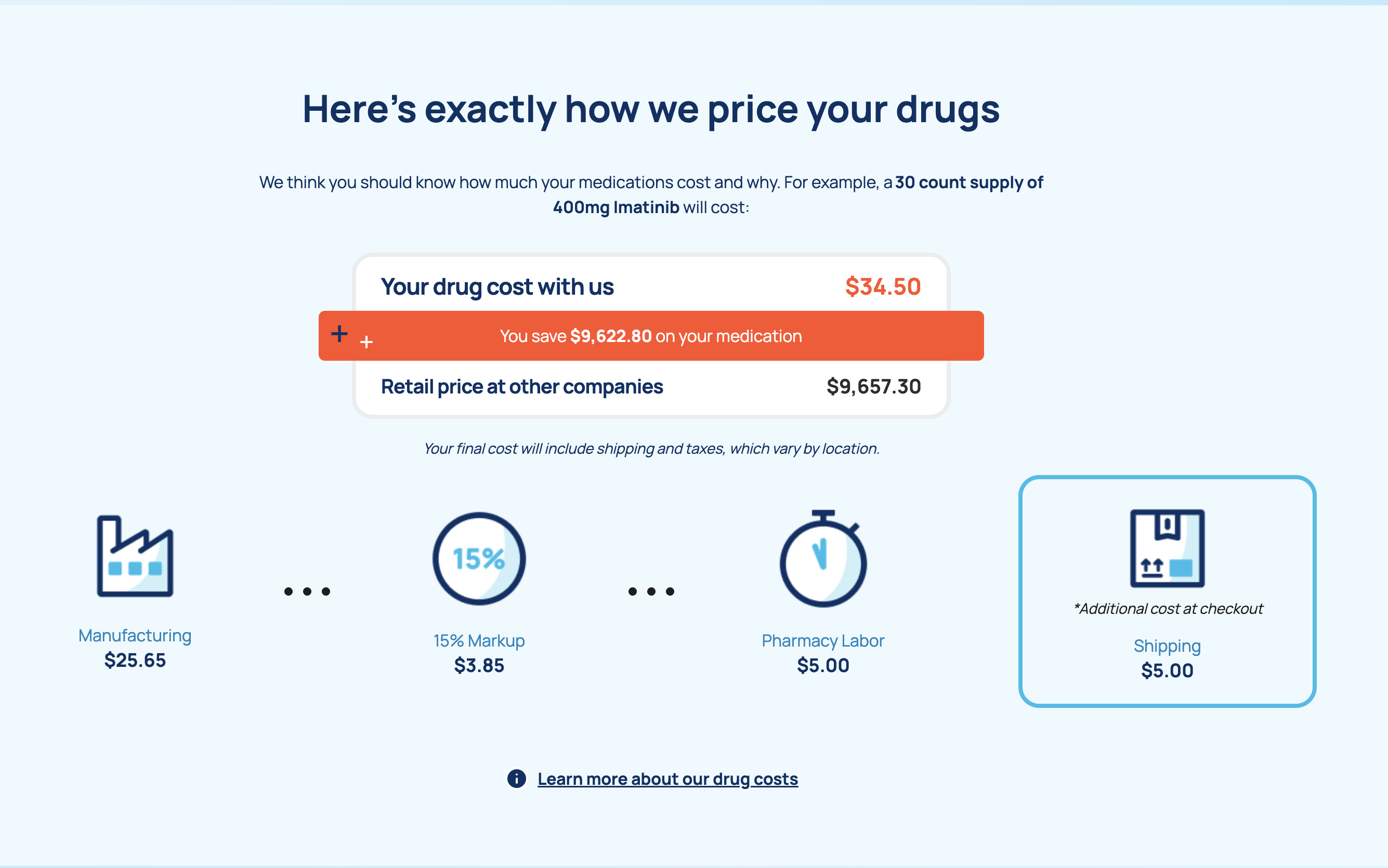The width and height of the screenshot is (1388, 868).
Task: Click the orange savings banner
Action: (x=651, y=336)
